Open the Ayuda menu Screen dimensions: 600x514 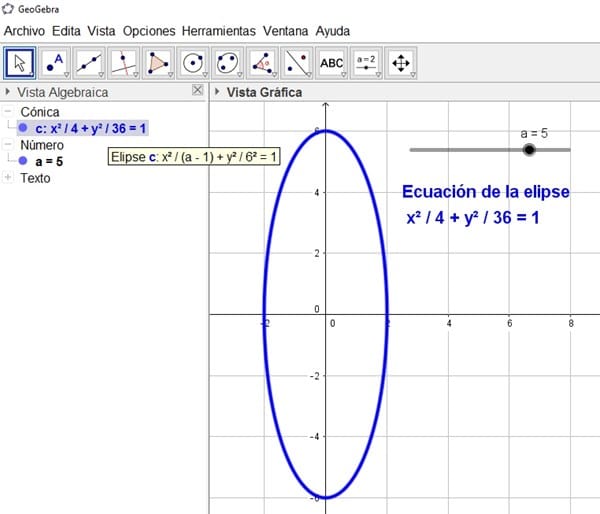click(x=333, y=31)
